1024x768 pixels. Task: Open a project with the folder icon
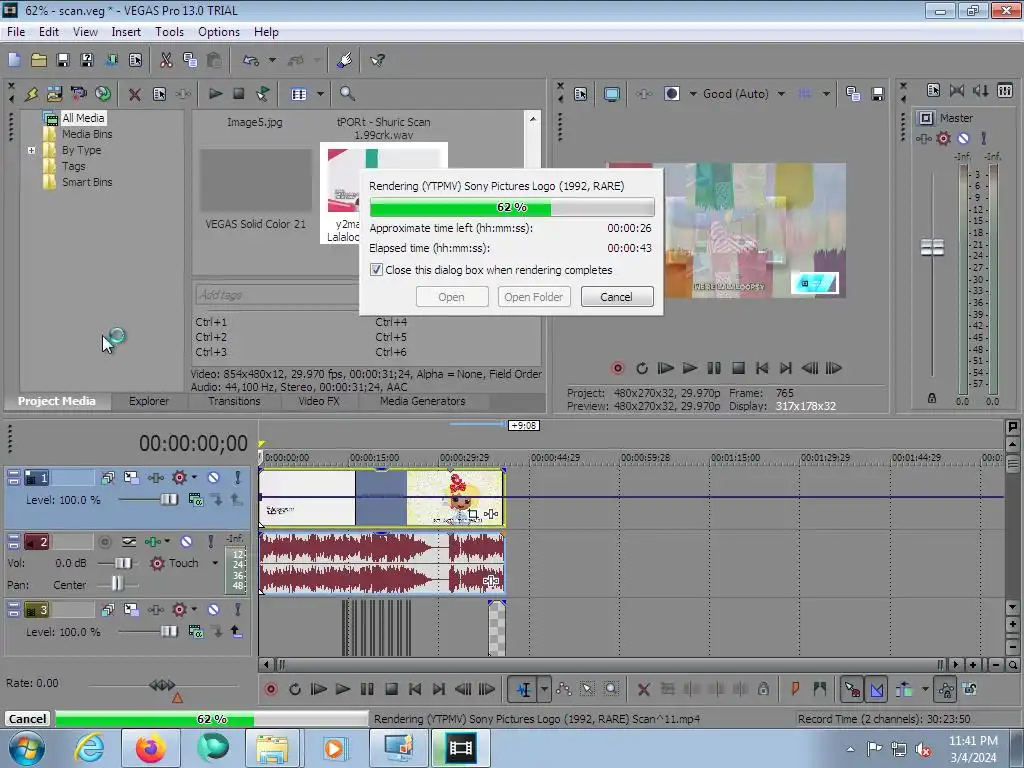[39, 60]
